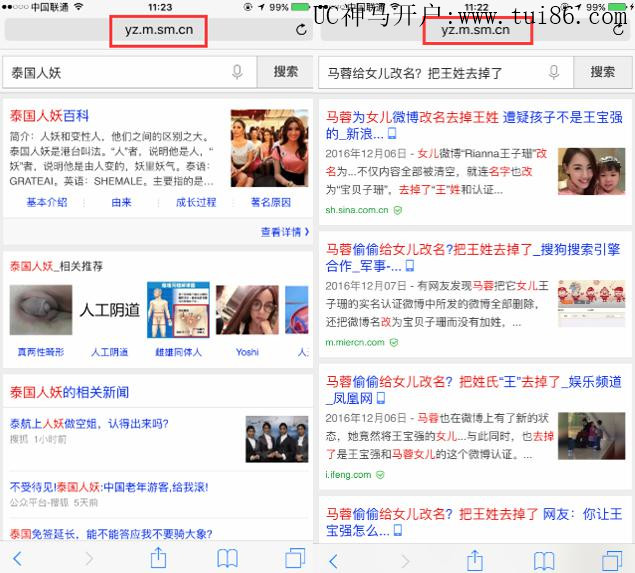This screenshot has width=635, height=573.
Task: Tap the left yz.m.sm.cn address bar
Action: pyautogui.click(x=159, y=30)
